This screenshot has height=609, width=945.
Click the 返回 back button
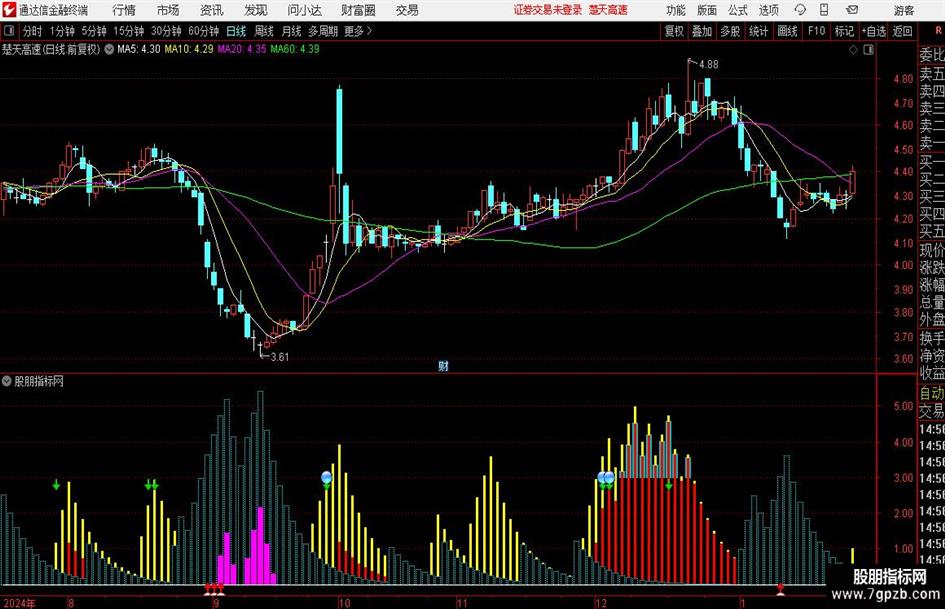click(902, 31)
